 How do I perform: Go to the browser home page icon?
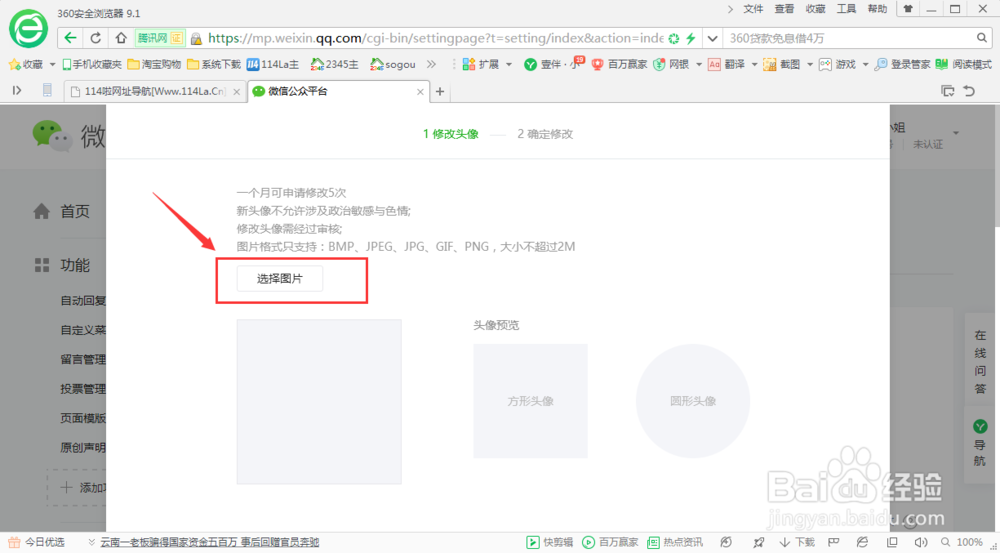pyautogui.click(x=121, y=38)
